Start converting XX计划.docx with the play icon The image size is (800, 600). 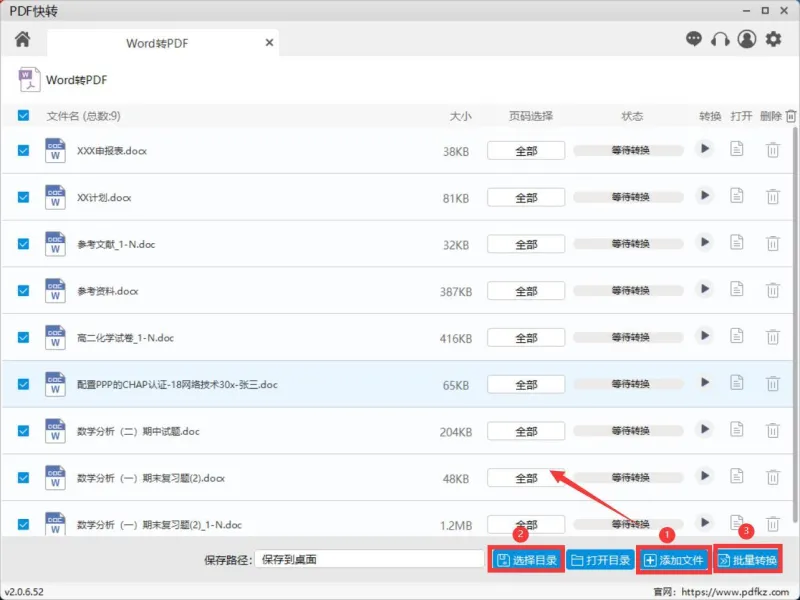pos(705,195)
